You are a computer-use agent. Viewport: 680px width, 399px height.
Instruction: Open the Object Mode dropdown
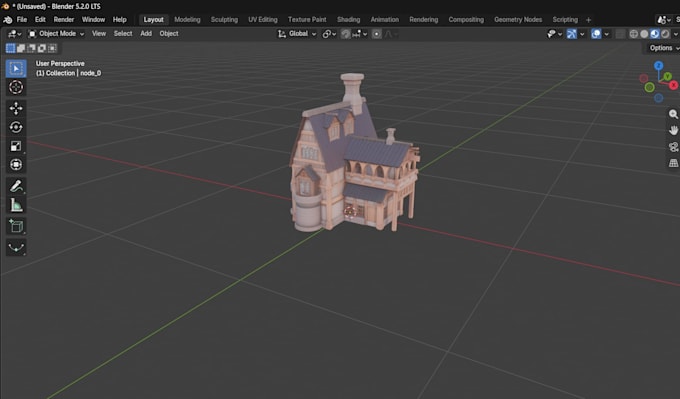pos(56,34)
